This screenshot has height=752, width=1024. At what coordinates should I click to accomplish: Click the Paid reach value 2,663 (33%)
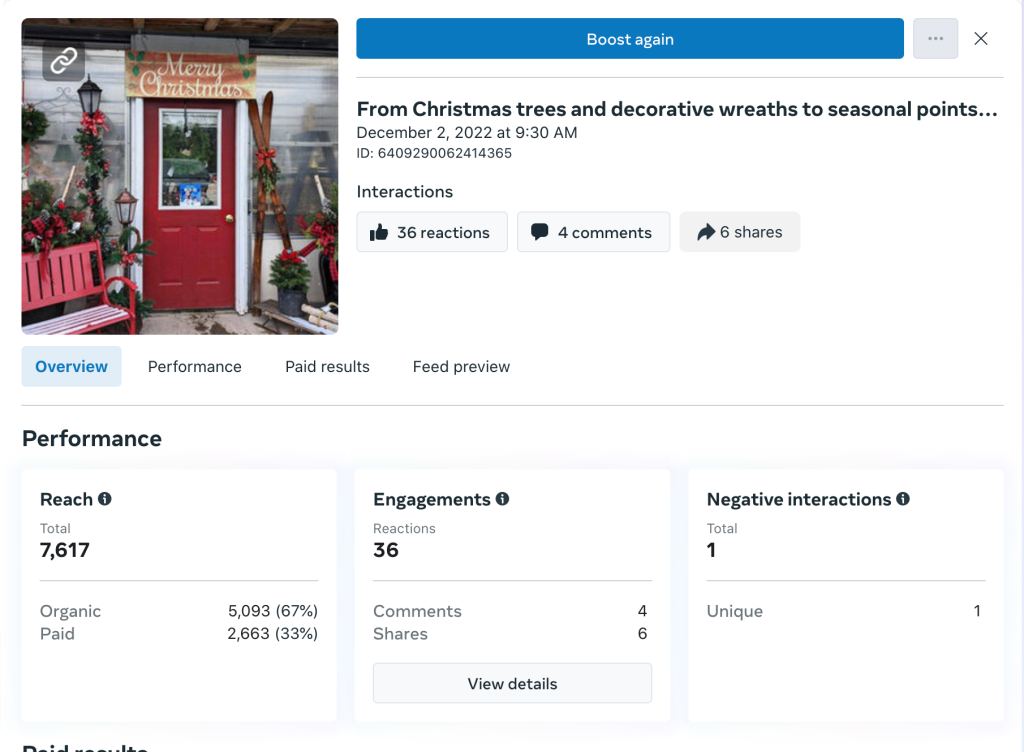pyautogui.click(x=272, y=634)
